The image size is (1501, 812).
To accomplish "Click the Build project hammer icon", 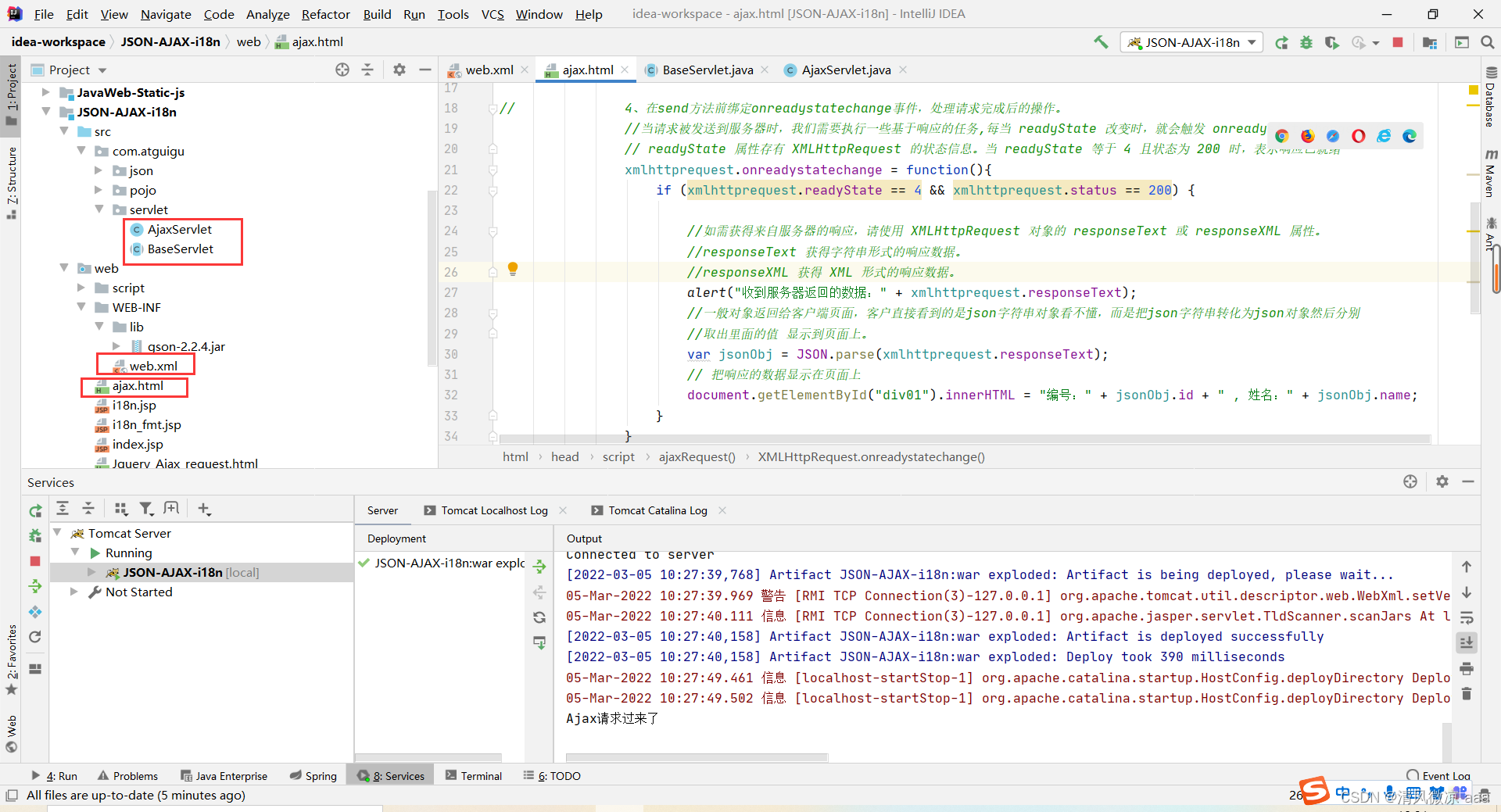I will point(1101,42).
